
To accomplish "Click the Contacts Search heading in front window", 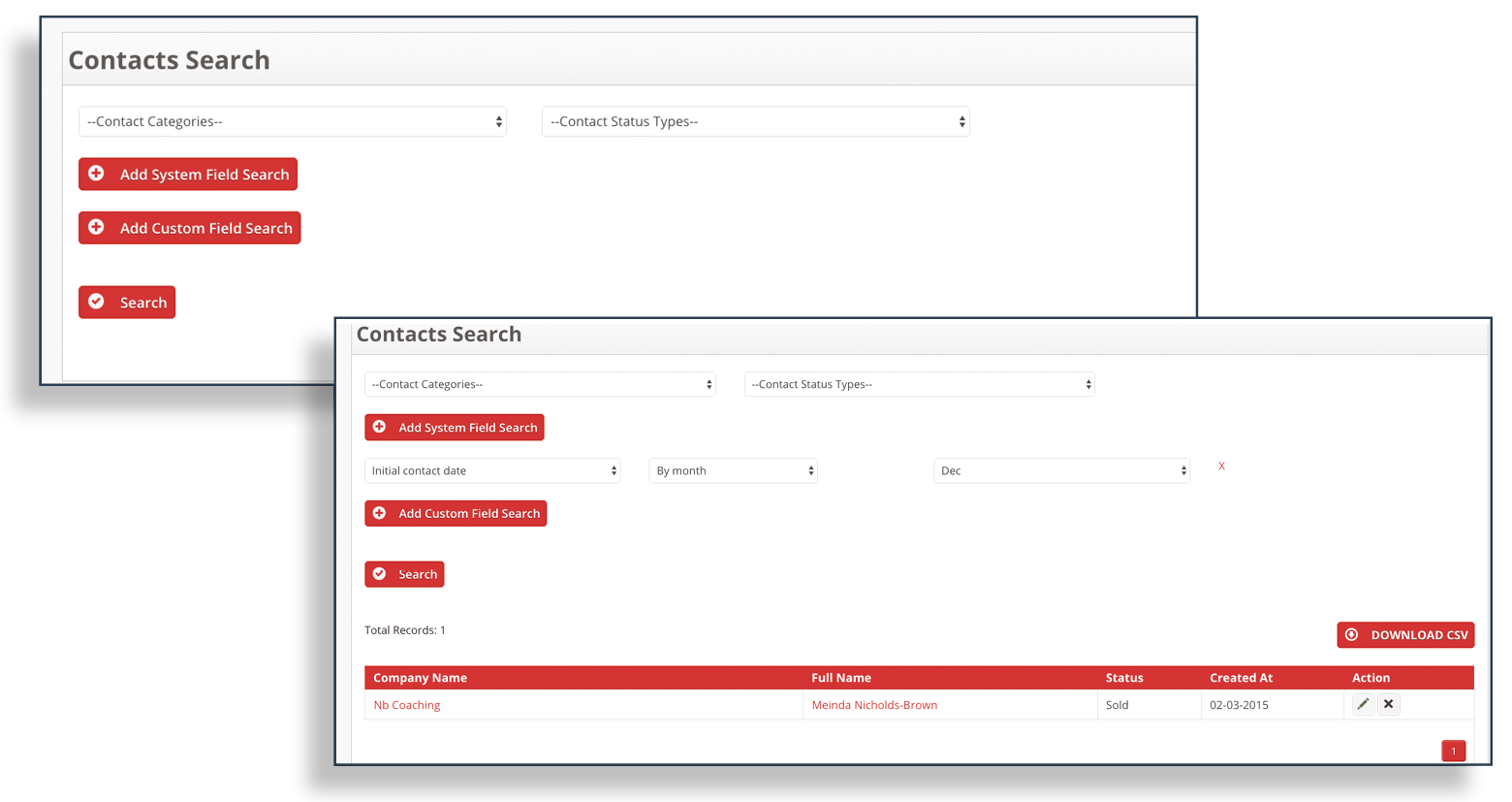I will point(439,335).
